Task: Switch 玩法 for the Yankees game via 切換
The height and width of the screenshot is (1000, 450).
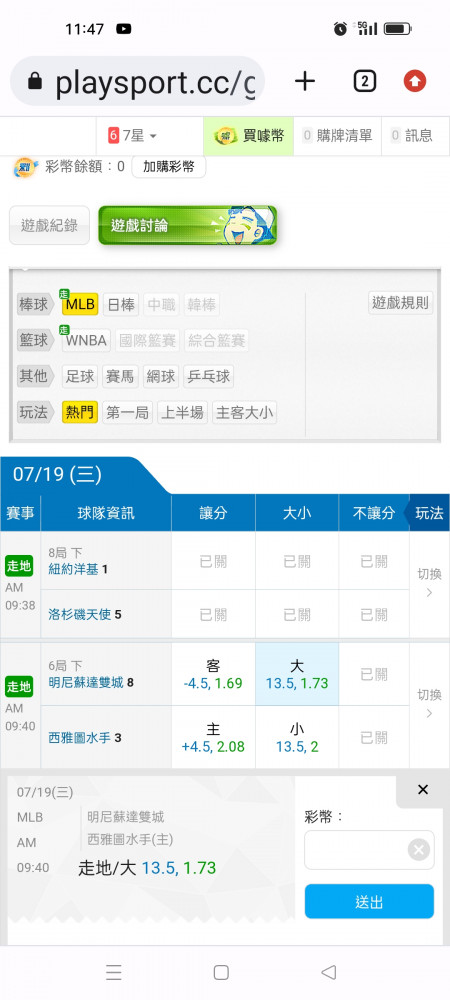Action: [x=429, y=583]
